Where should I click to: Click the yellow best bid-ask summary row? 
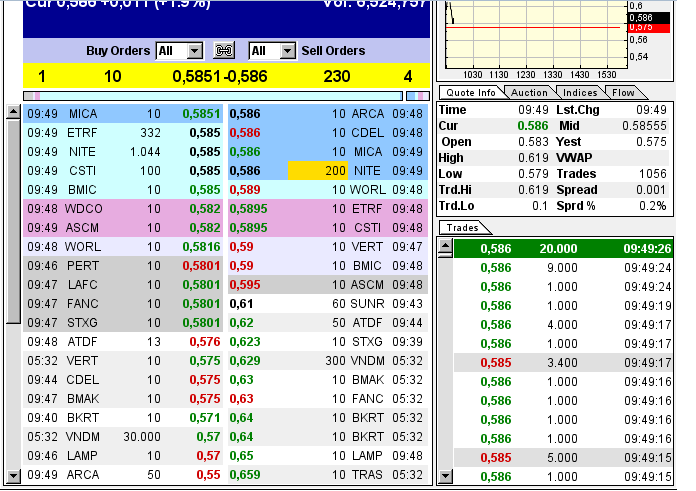coord(226,76)
